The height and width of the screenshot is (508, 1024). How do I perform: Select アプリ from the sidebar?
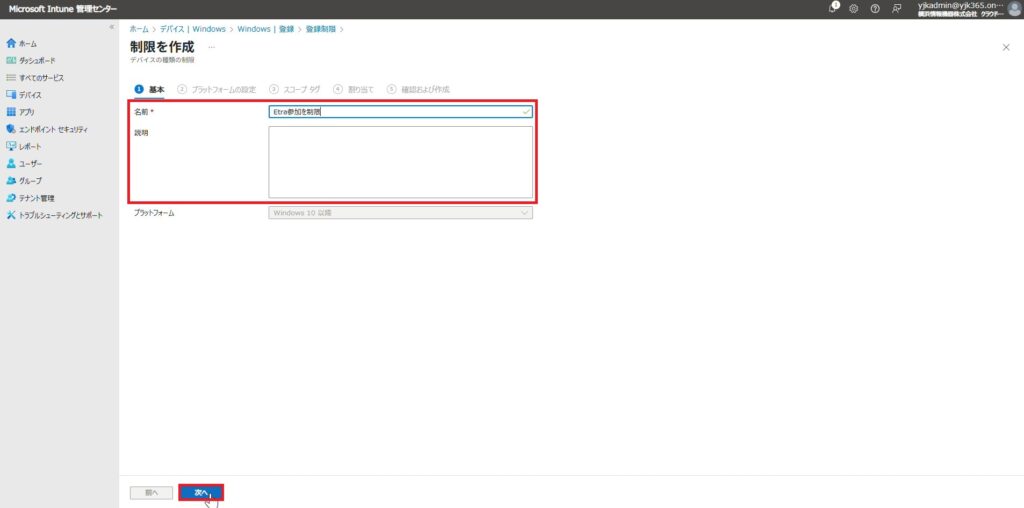[26, 112]
